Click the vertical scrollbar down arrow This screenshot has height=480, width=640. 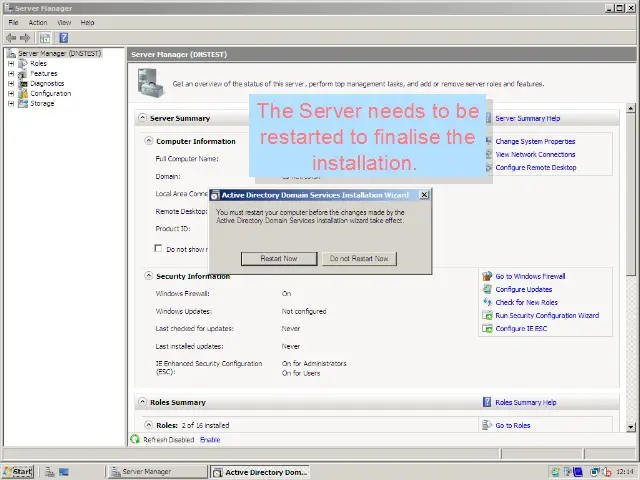tap(631, 427)
